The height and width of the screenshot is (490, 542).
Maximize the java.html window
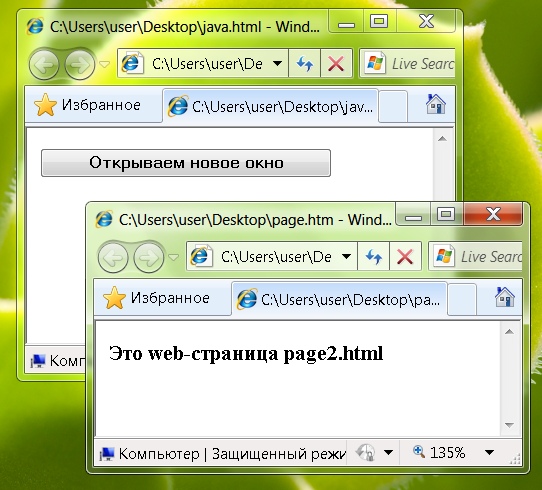(379, 22)
